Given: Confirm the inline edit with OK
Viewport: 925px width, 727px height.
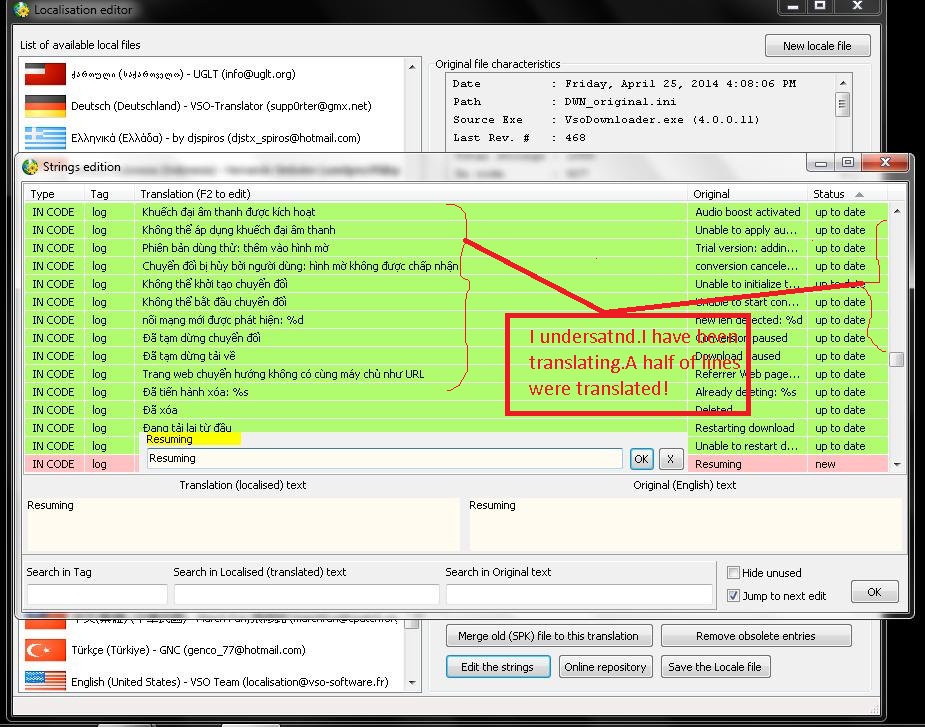Looking at the screenshot, I should (x=641, y=459).
